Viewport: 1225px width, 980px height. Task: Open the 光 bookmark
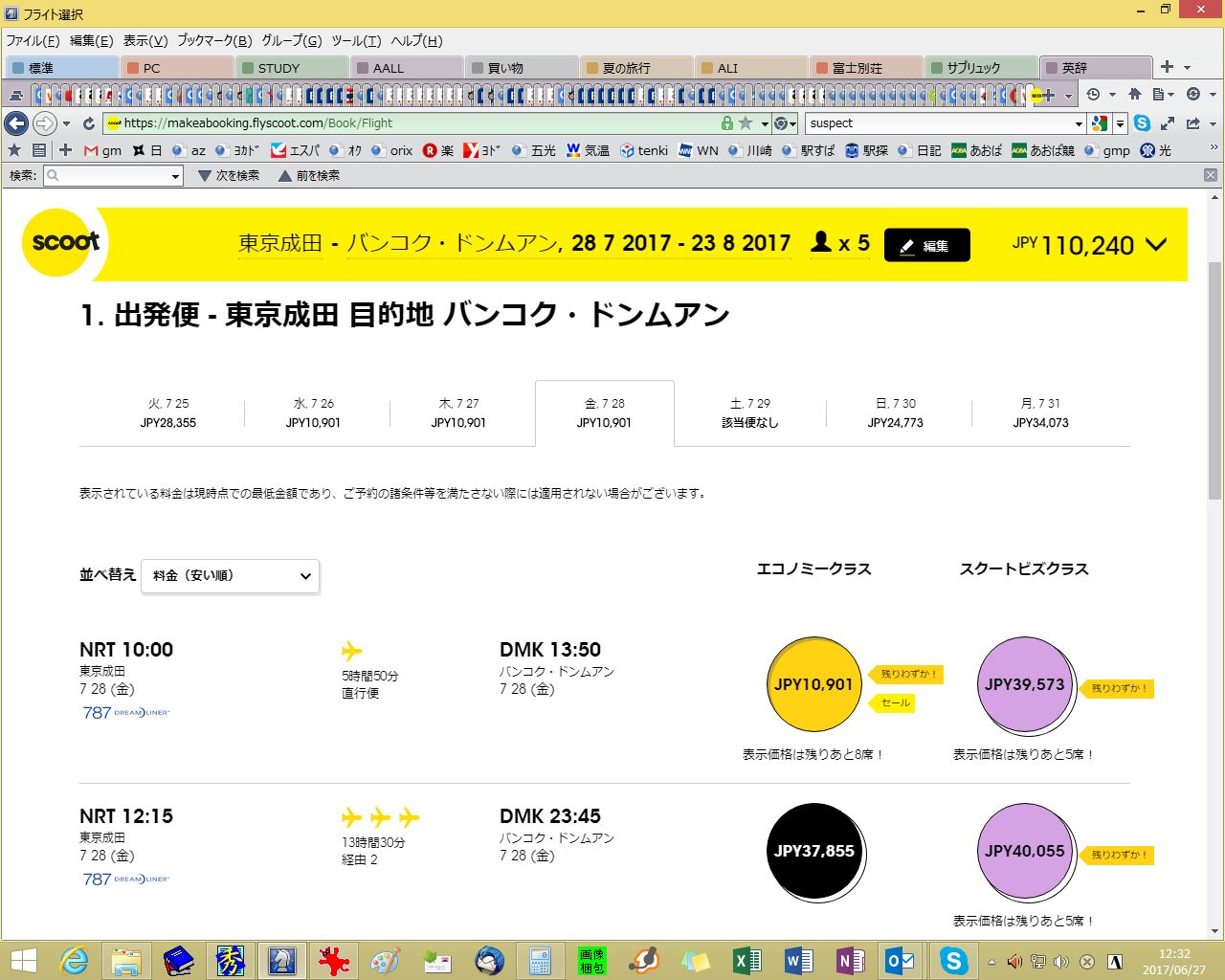[1156, 150]
